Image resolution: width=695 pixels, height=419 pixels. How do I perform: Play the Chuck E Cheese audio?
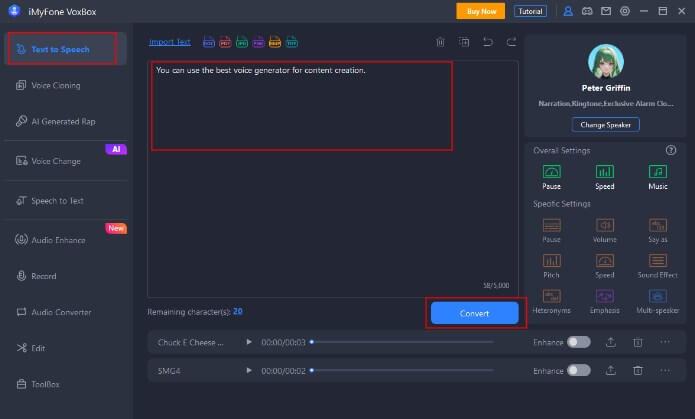point(249,342)
